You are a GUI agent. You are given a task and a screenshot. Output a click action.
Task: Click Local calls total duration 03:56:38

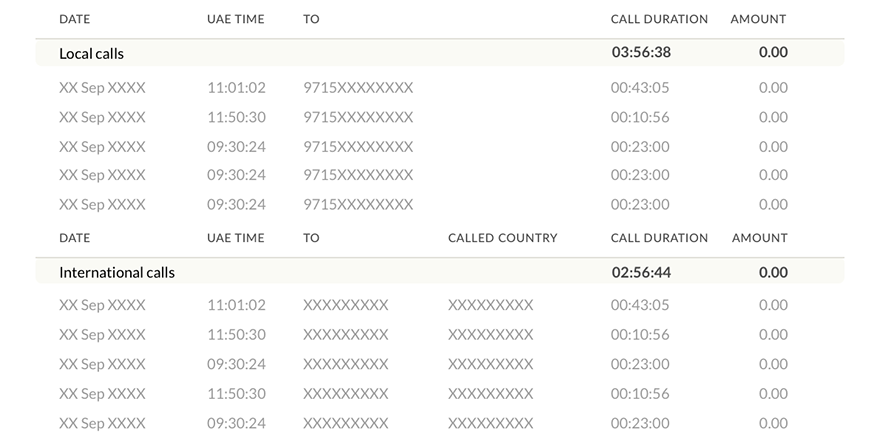coord(641,53)
